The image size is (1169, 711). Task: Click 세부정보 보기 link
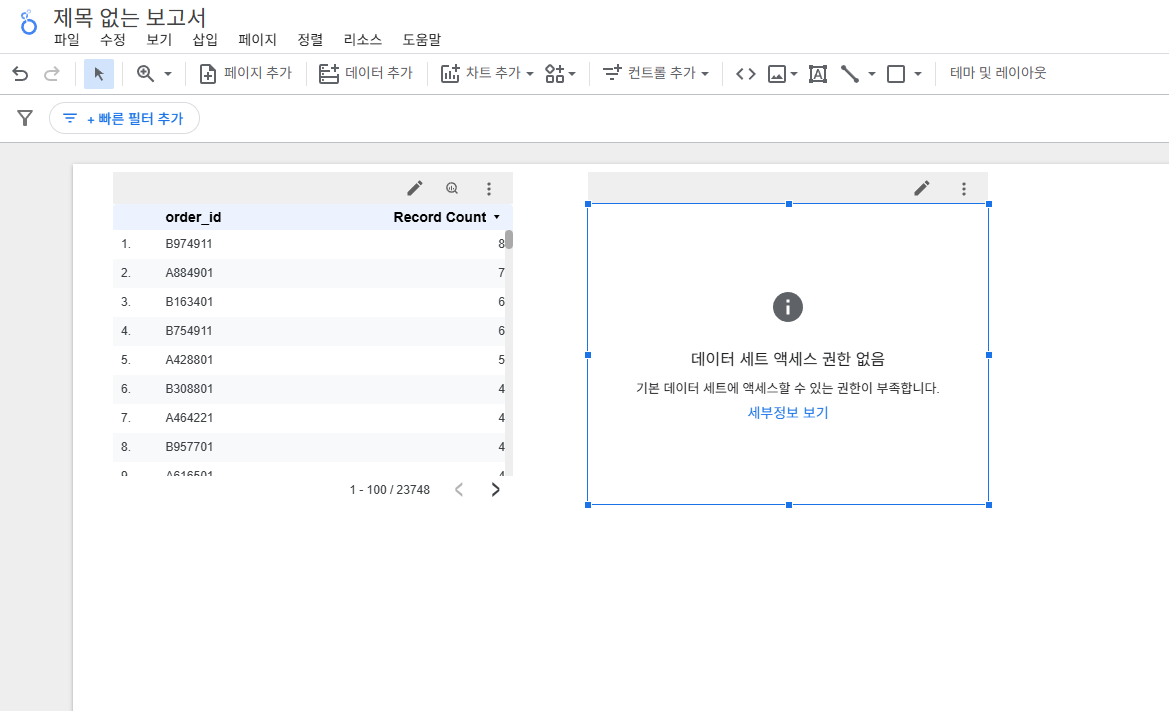click(x=788, y=412)
